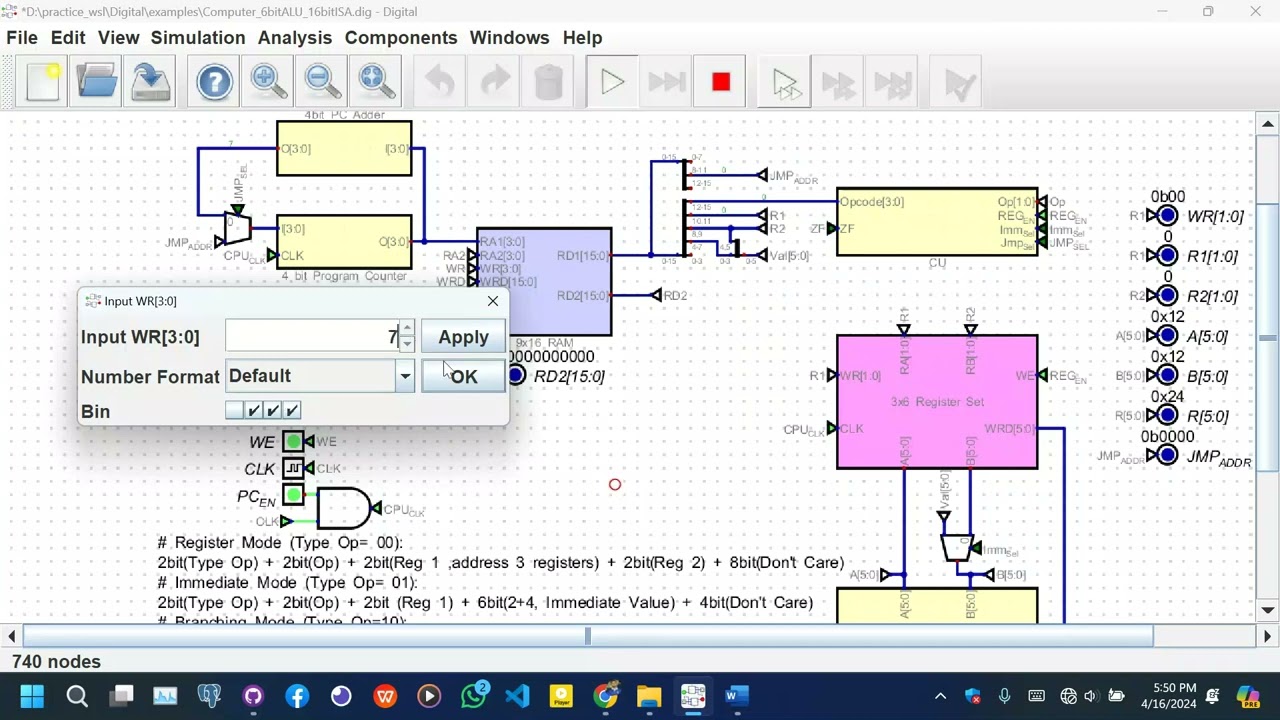The height and width of the screenshot is (720, 1280).
Task: Zoom in with the plus magnifier
Action: pos(268,82)
